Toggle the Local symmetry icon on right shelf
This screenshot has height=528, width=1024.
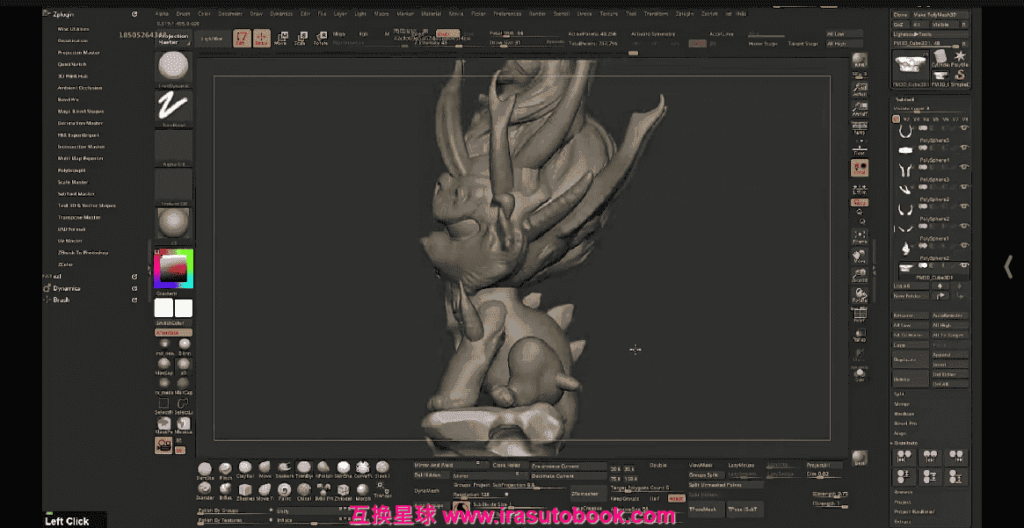860,168
